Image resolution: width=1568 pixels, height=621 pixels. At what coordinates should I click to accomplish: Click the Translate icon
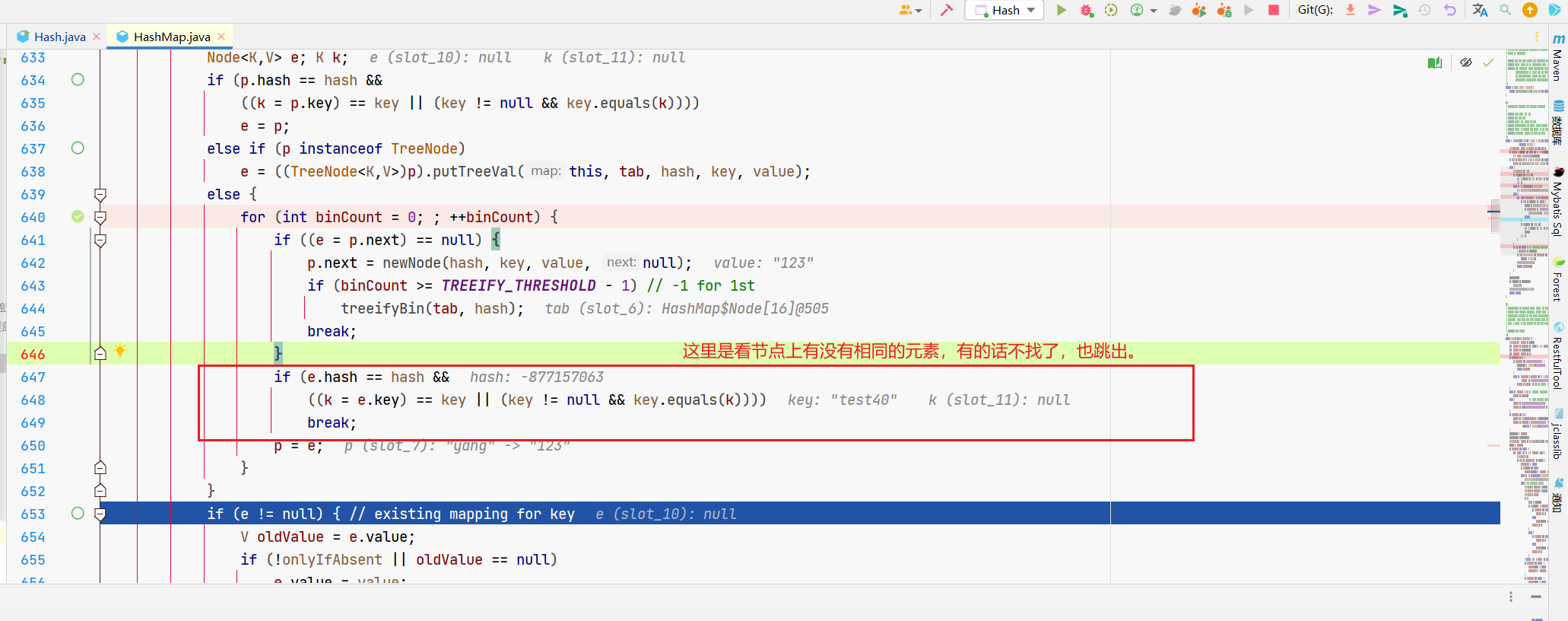tap(1480, 10)
